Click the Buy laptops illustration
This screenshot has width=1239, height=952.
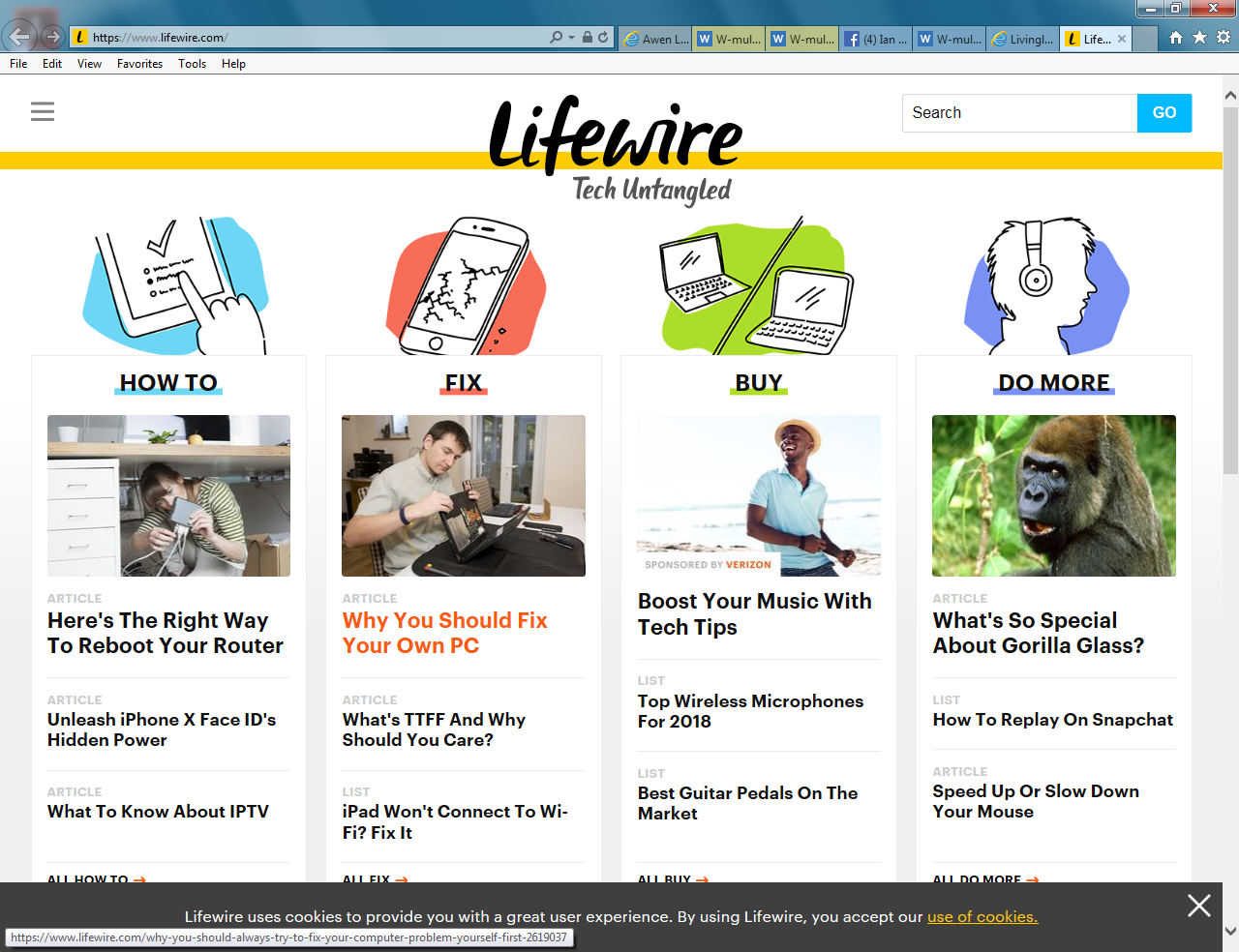pos(755,285)
